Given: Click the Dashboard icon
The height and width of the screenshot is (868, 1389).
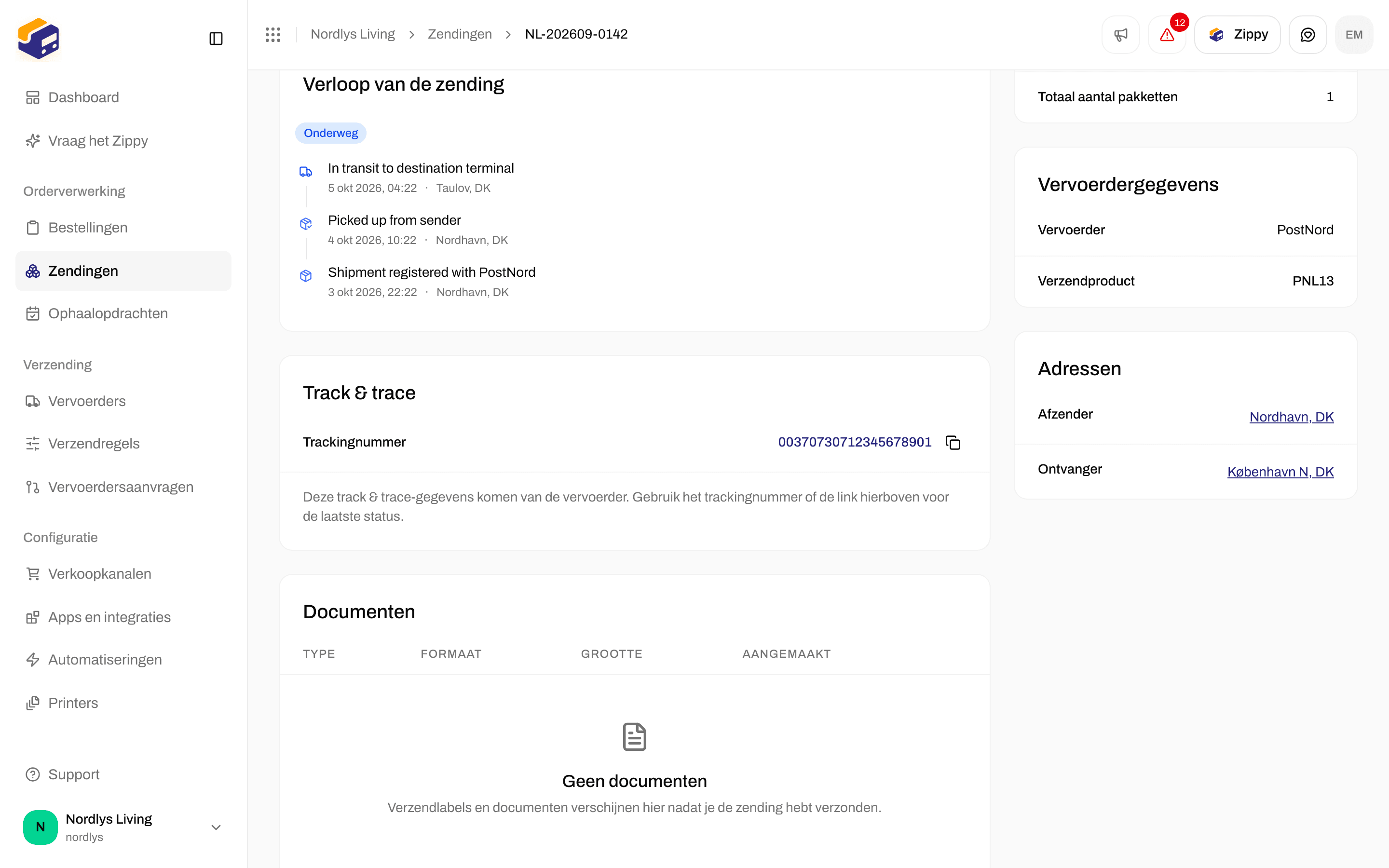Looking at the screenshot, I should tap(33, 97).
